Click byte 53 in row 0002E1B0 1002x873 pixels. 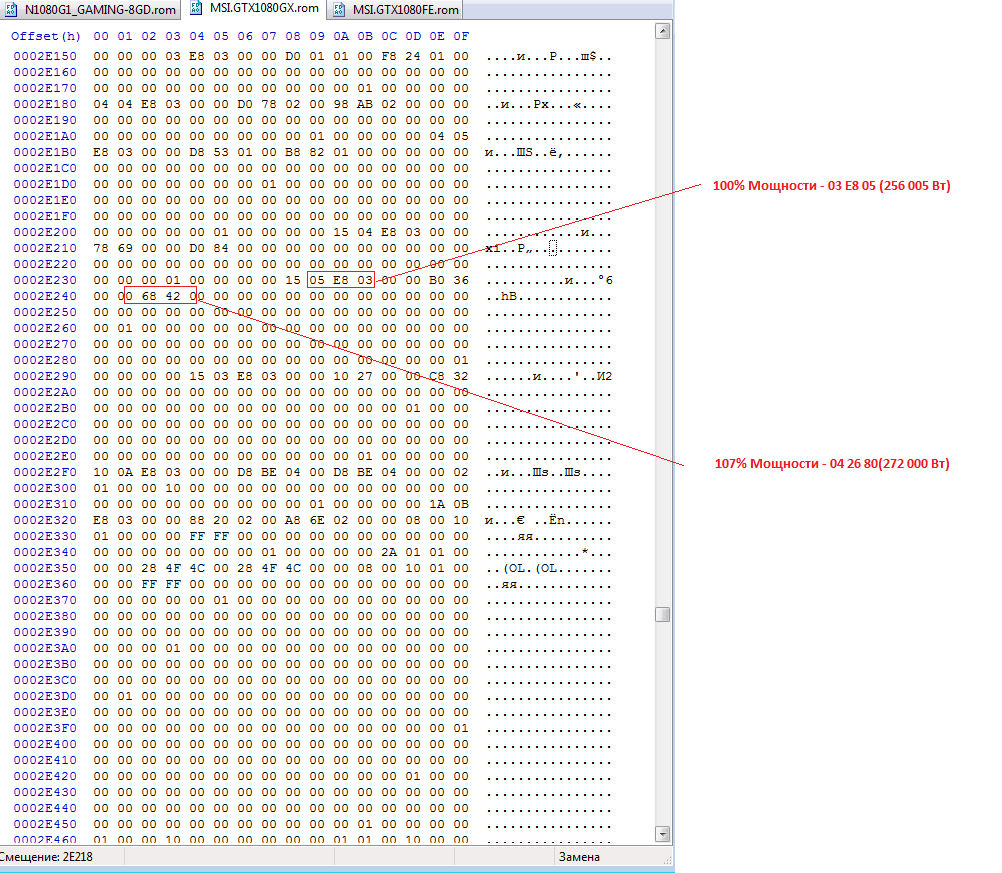click(x=221, y=152)
